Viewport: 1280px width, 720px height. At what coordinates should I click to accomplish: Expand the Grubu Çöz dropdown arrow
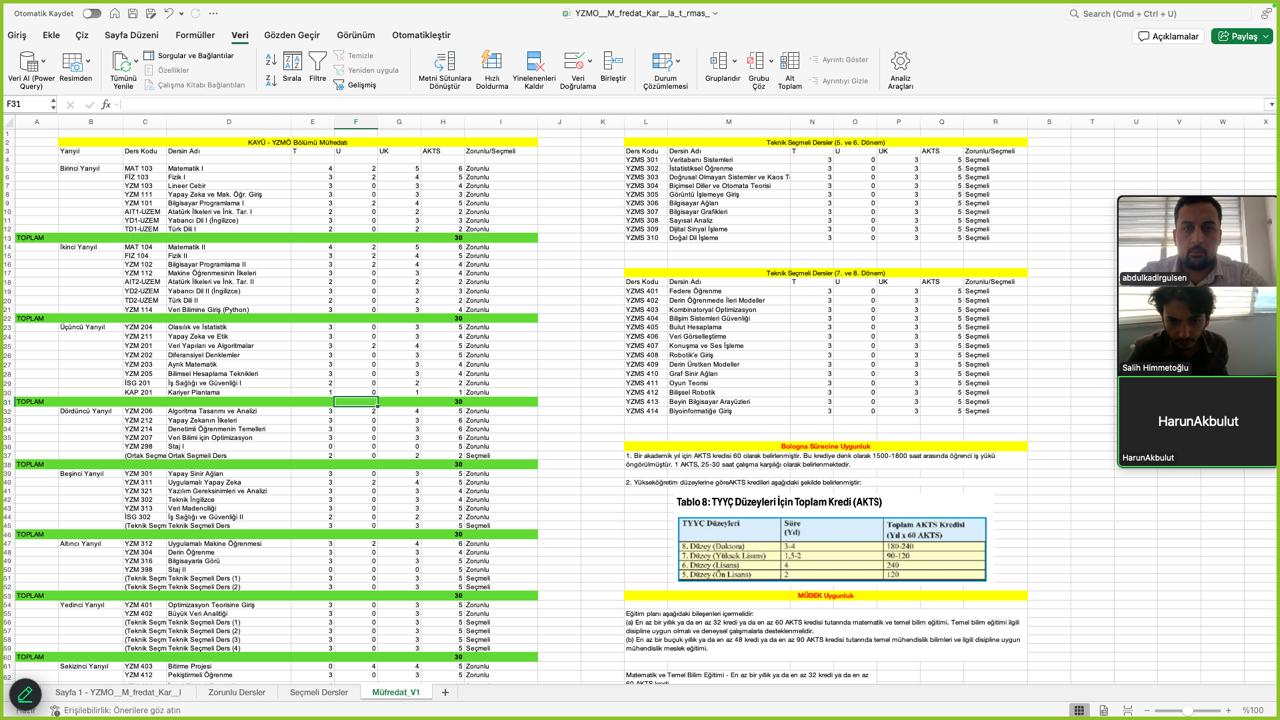point(771,63)
